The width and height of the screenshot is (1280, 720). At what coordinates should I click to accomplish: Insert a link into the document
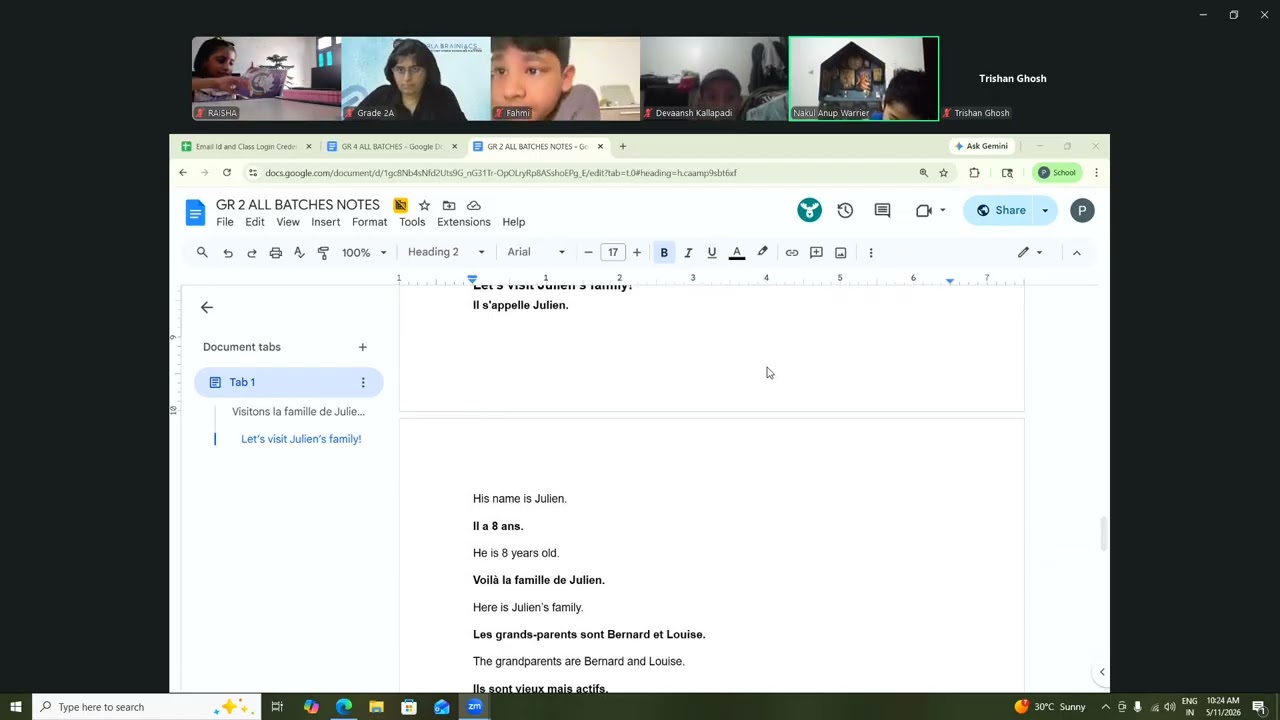coord(792,253)
